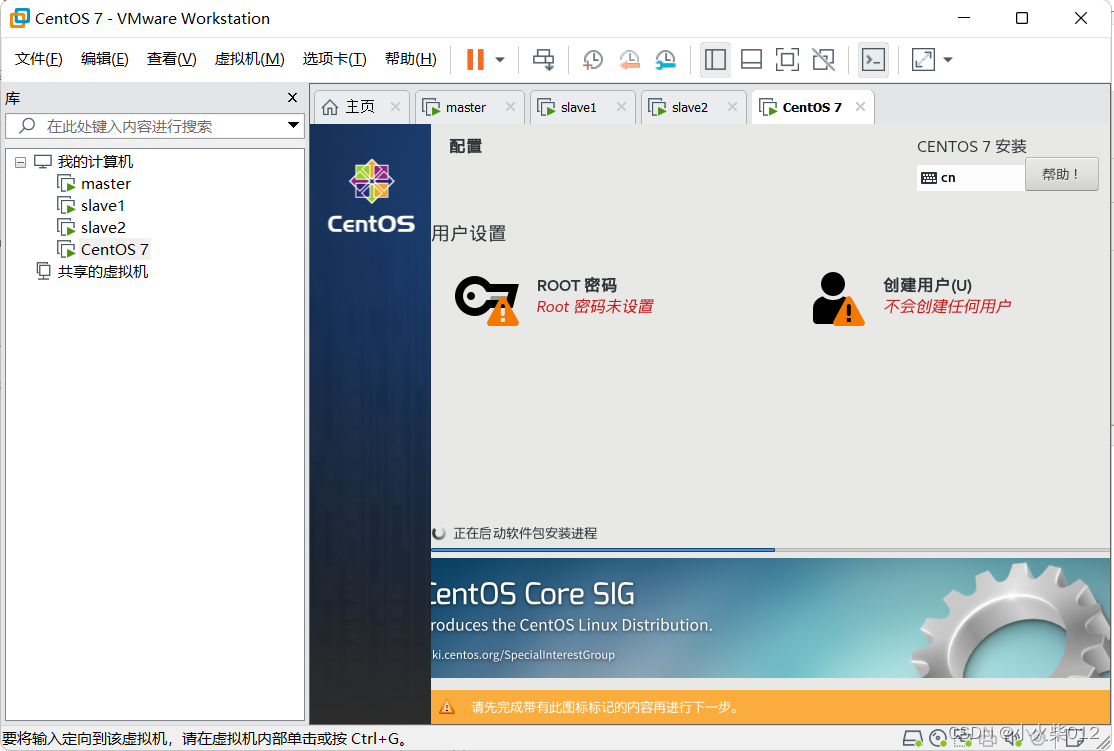
Task: Close the 主页 home tab
Action: coord(395,107)
